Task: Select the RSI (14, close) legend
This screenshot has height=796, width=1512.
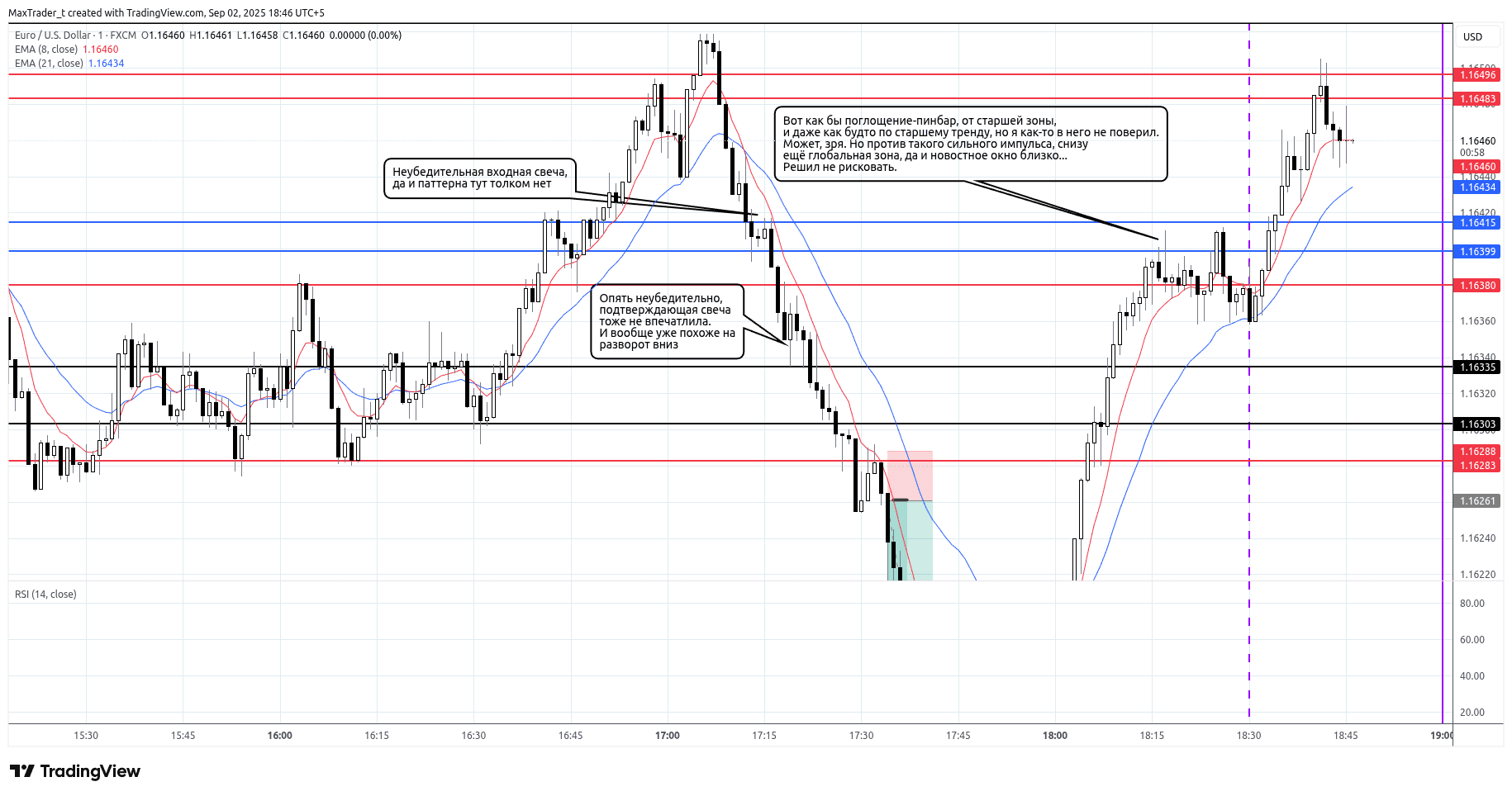Action: pyautogui.click(x=45, y=595)
